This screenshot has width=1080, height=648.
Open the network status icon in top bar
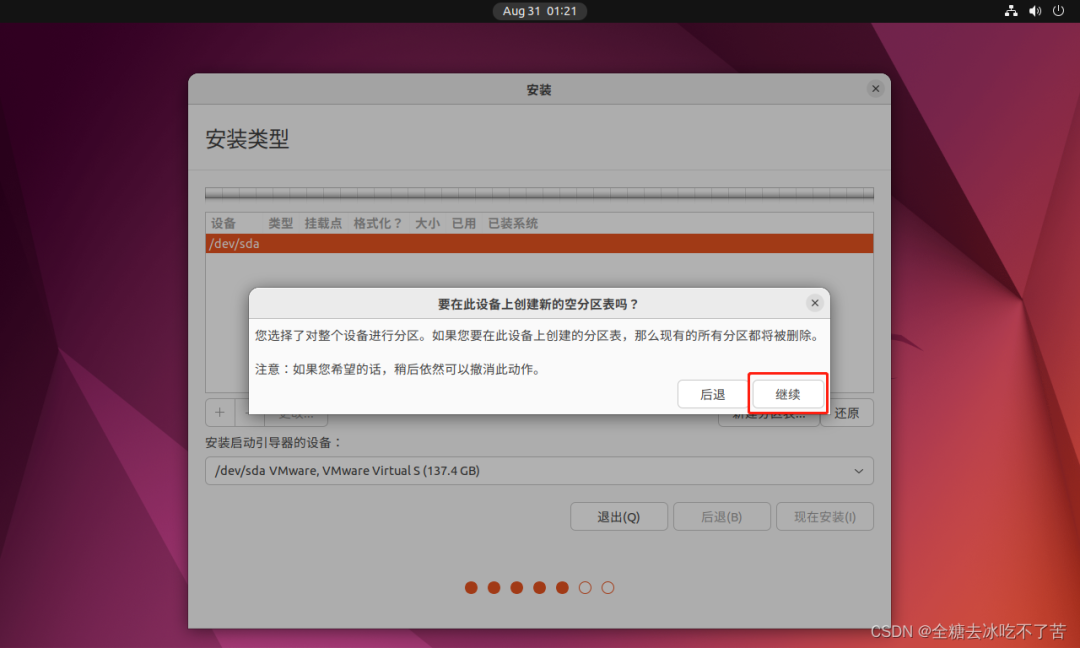point(1010,11)
